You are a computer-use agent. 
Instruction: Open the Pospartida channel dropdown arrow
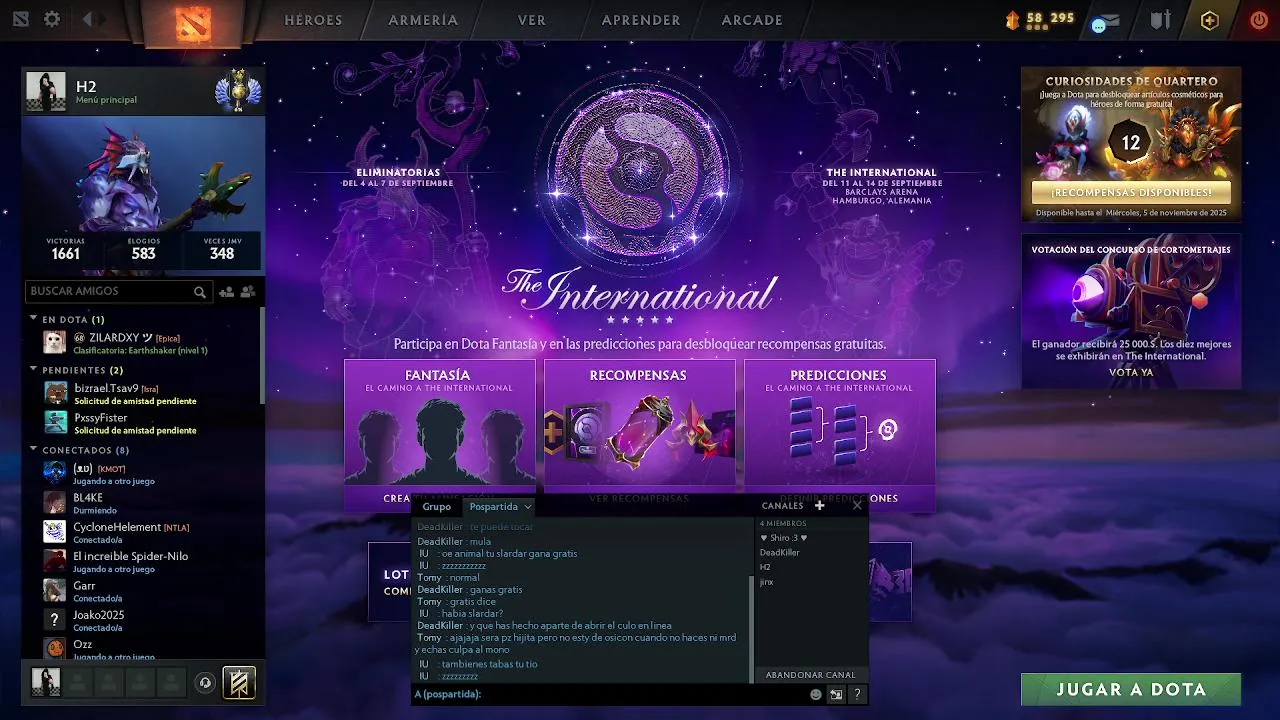point(528,507)
